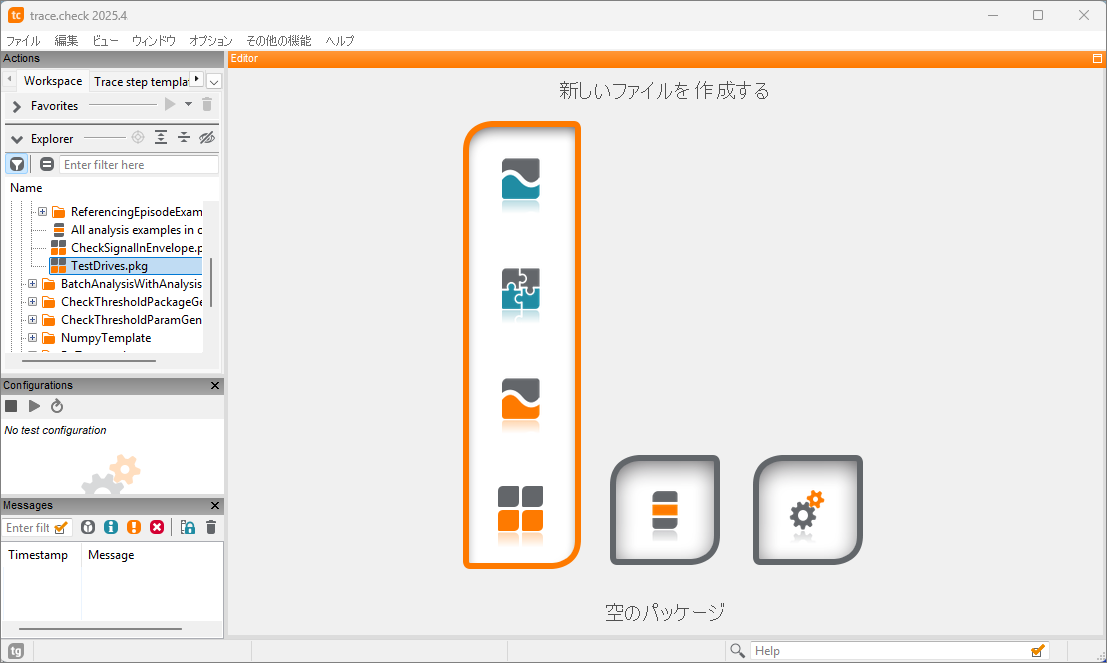This screenshot has height=663, width=1107.
Task: Collapse all items via the Explorer collapse icon
Action: click(x=184, y=137)
